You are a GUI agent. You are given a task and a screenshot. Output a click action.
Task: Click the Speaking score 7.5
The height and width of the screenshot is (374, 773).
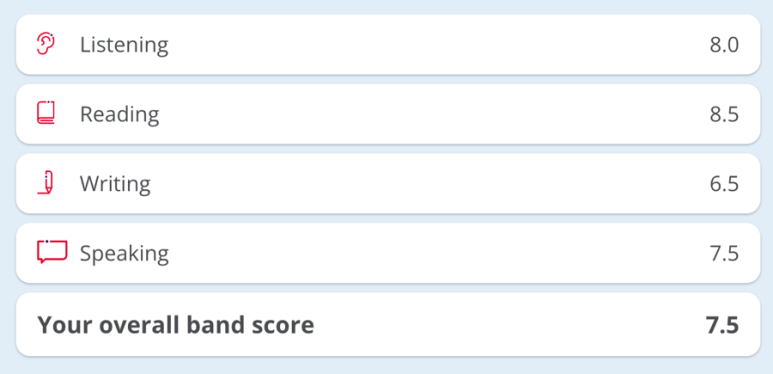(724, 254)
